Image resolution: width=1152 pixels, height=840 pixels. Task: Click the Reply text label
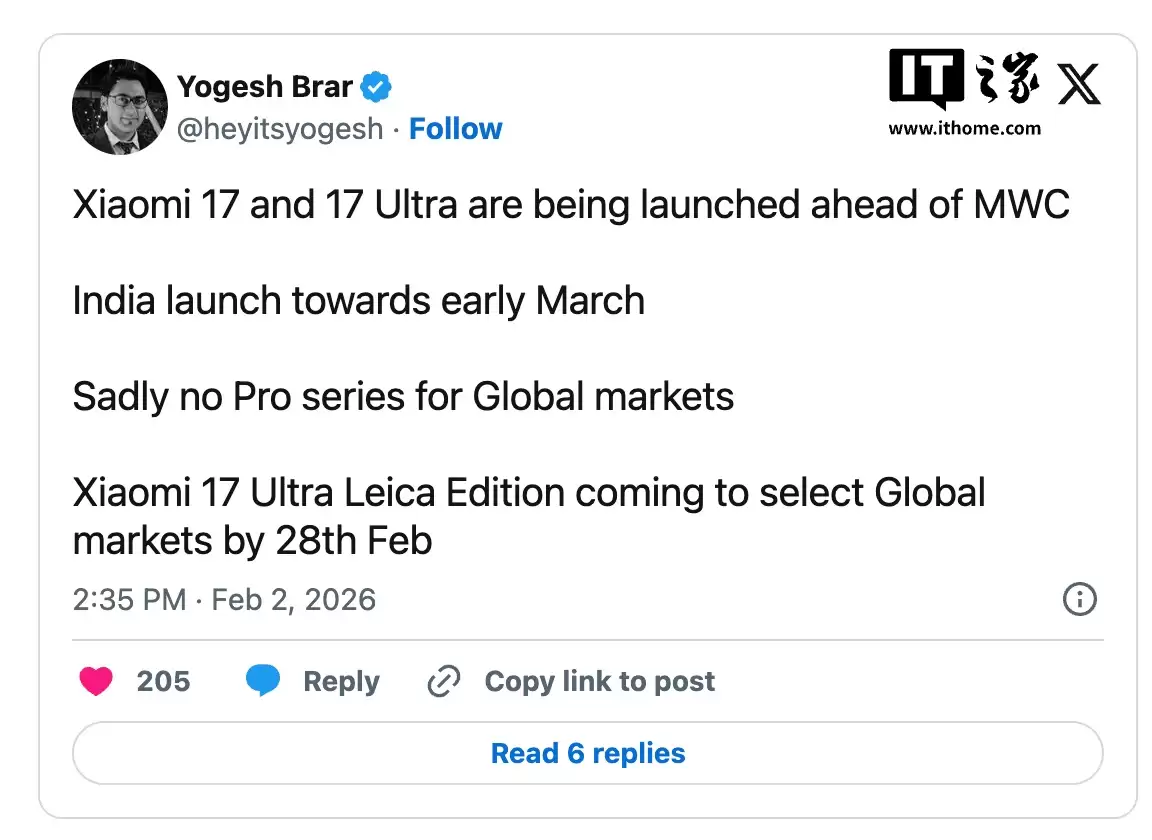[x=341, y=682]
